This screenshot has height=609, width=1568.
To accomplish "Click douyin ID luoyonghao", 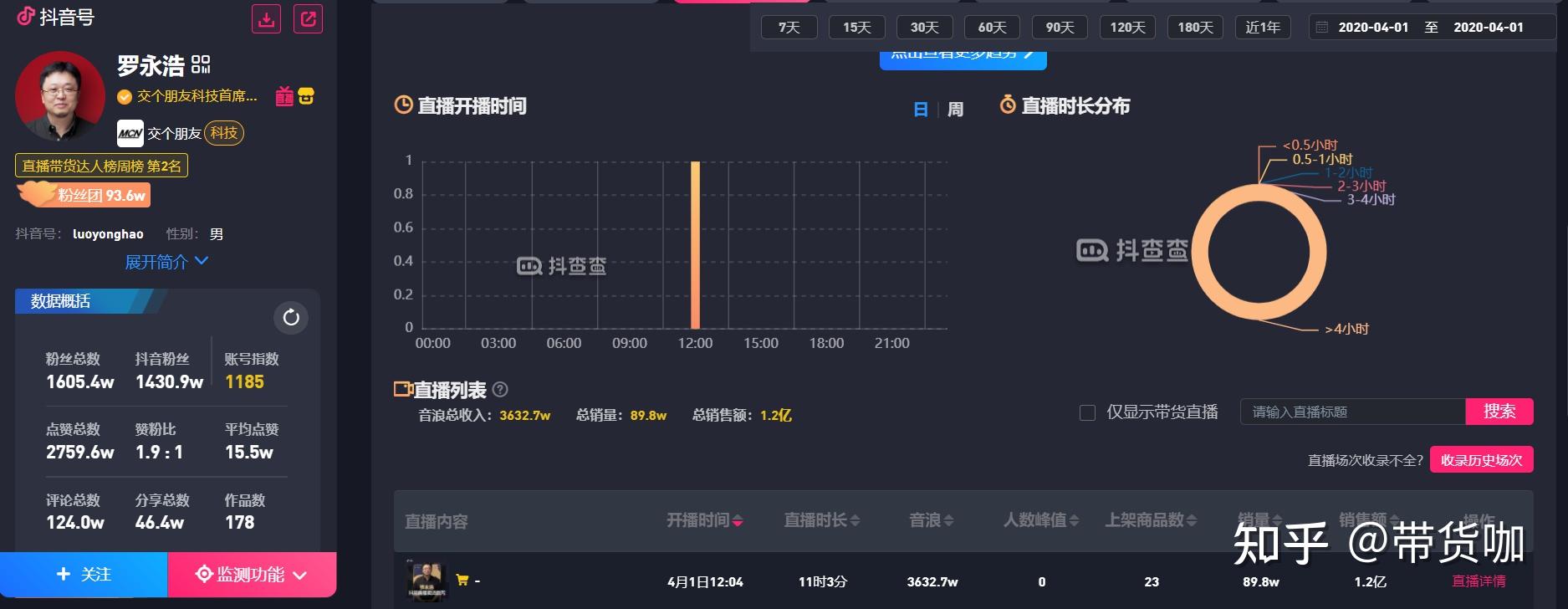I will (x=108, y=234).
